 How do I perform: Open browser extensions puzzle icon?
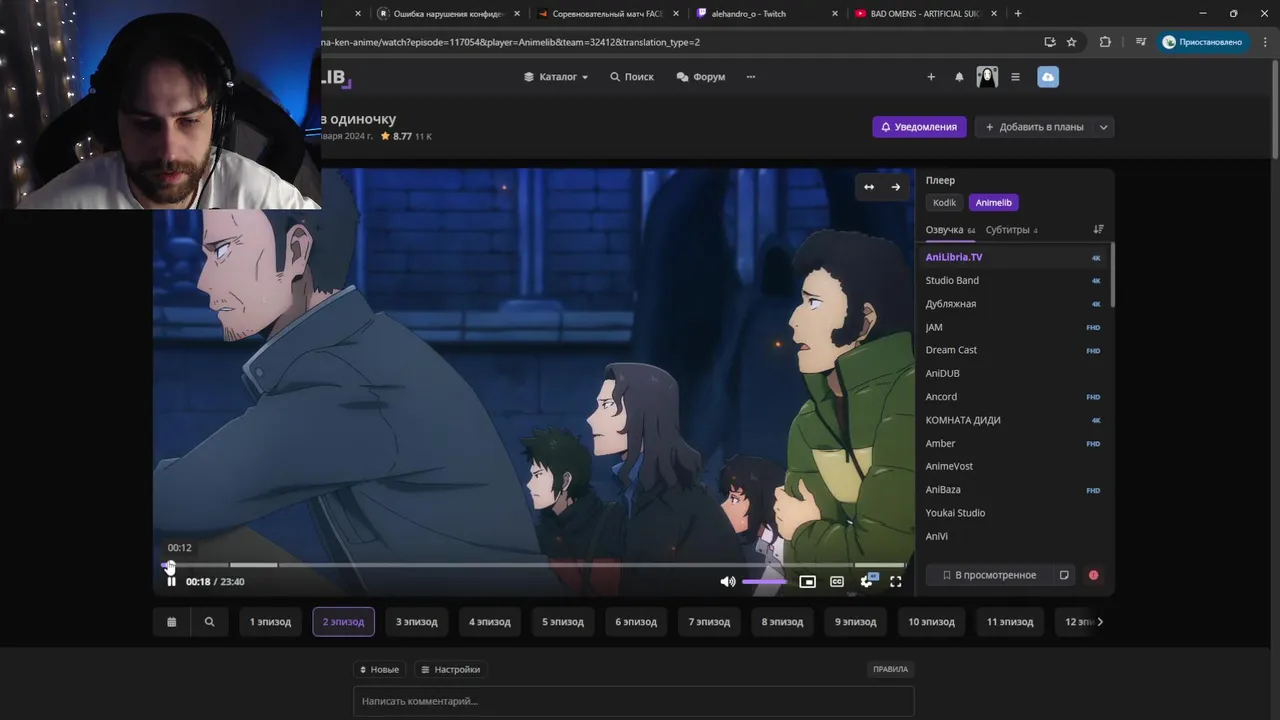pyautogui.click(x=1105, y=42)
